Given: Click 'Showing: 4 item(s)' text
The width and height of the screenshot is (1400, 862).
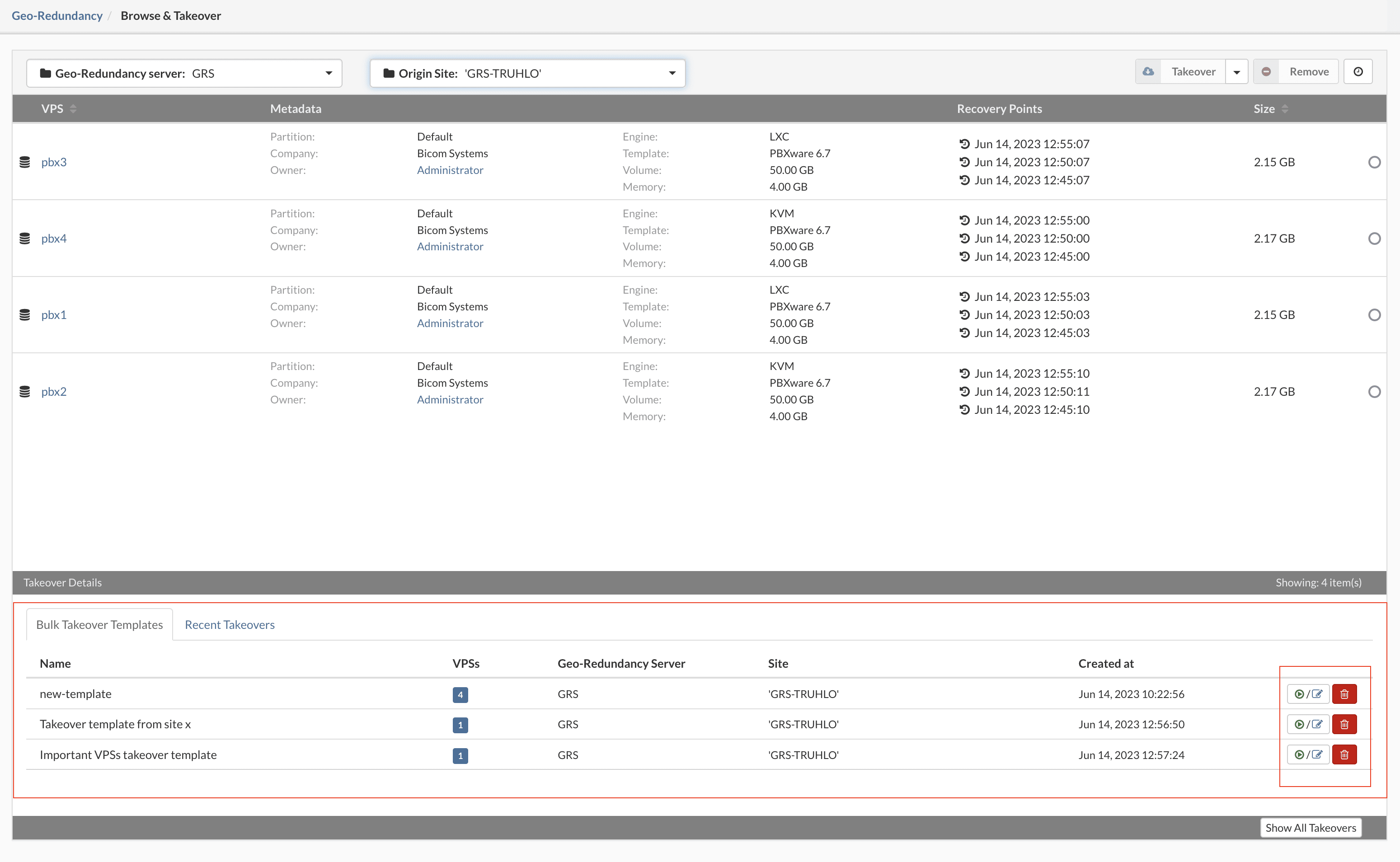Looking at the screenshot, I should click(1319, 583).
